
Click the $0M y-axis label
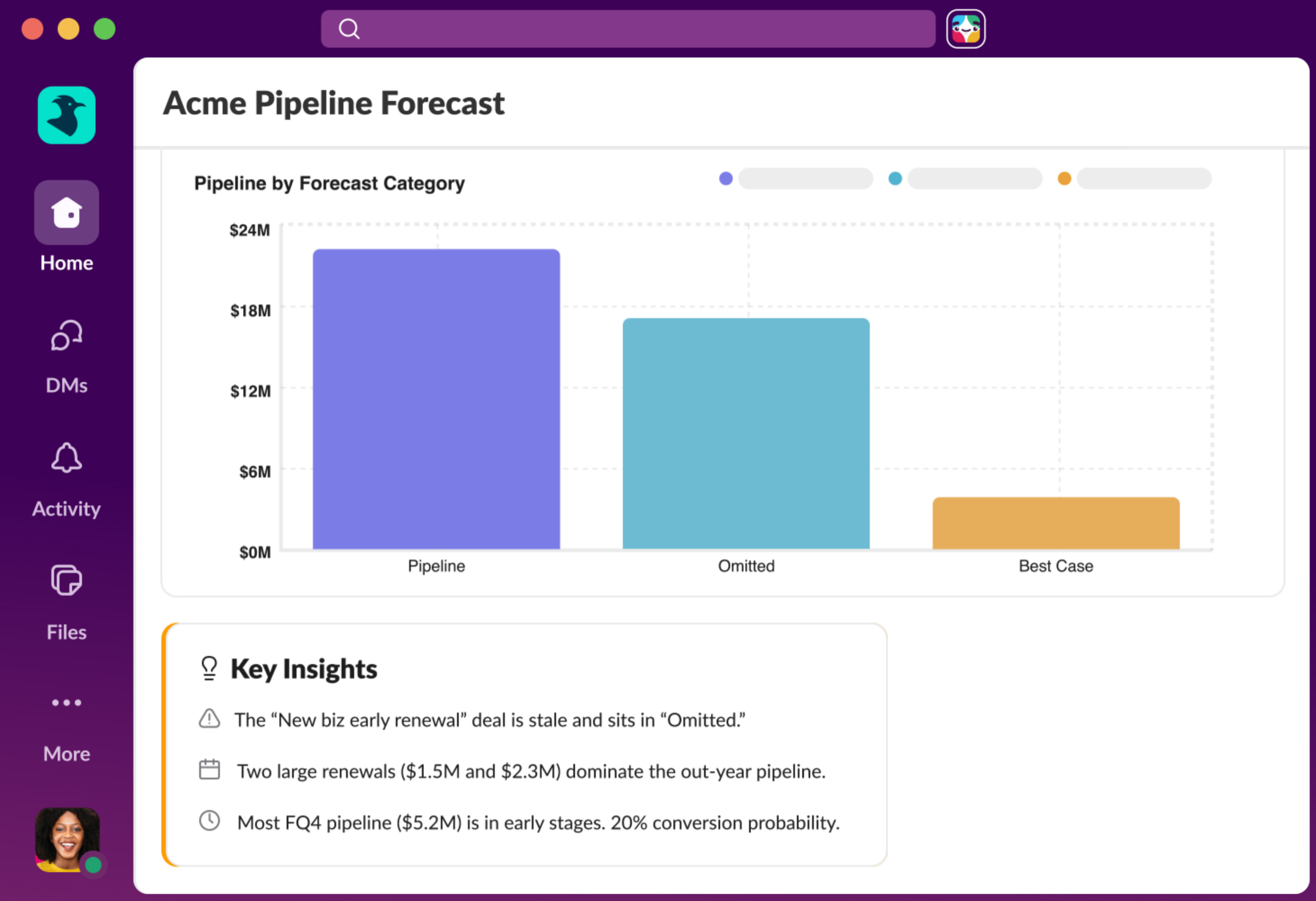coord(255,552)
